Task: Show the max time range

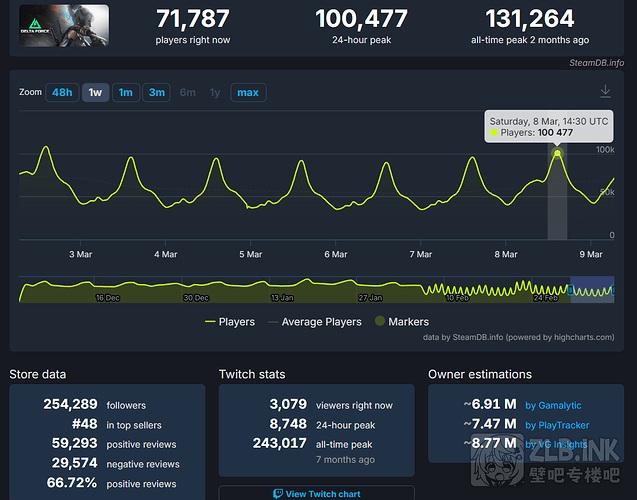Action: click(x=248, y=93)
